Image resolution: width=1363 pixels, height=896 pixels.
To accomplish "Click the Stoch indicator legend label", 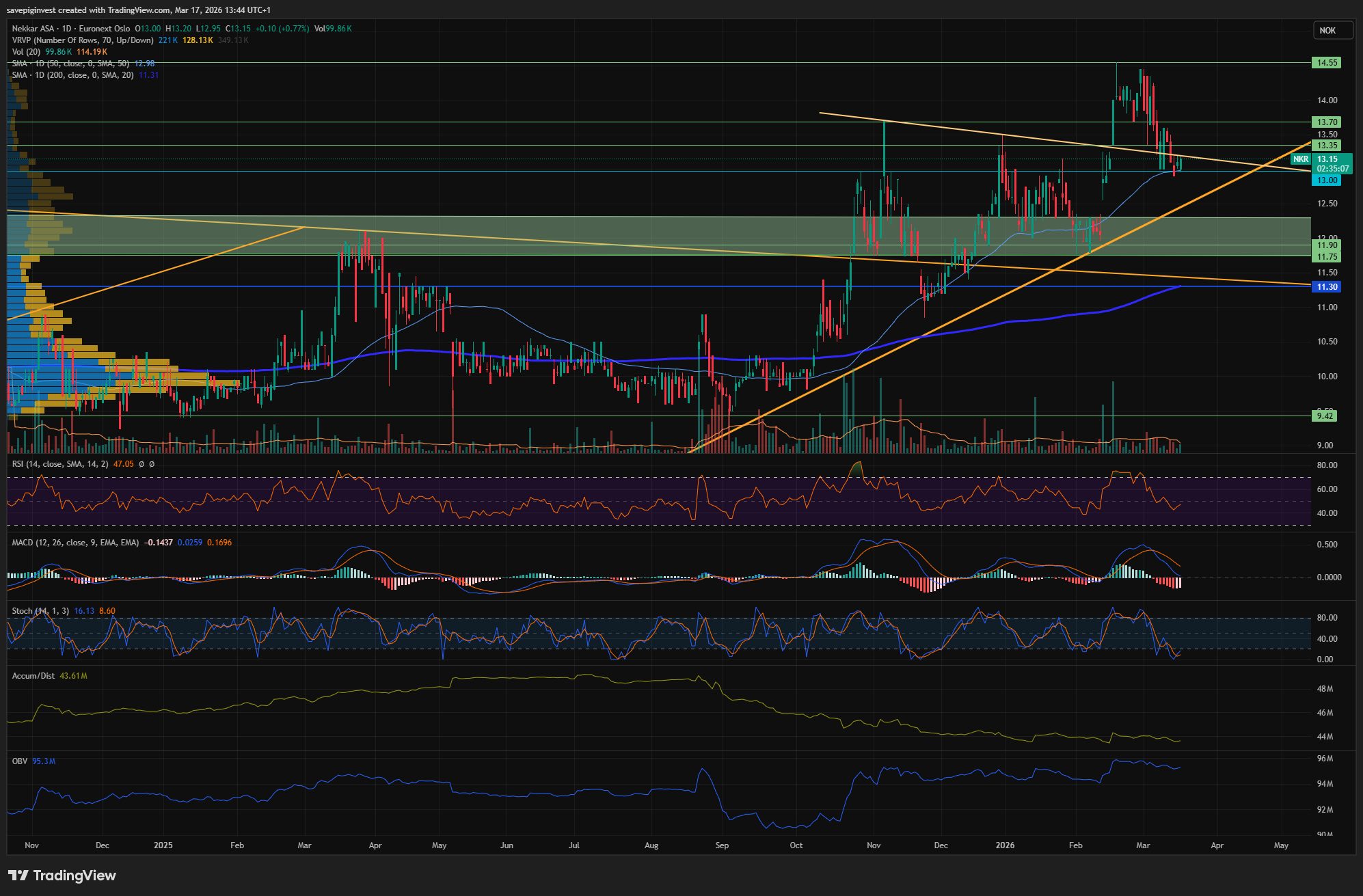I will coord(40,611).
